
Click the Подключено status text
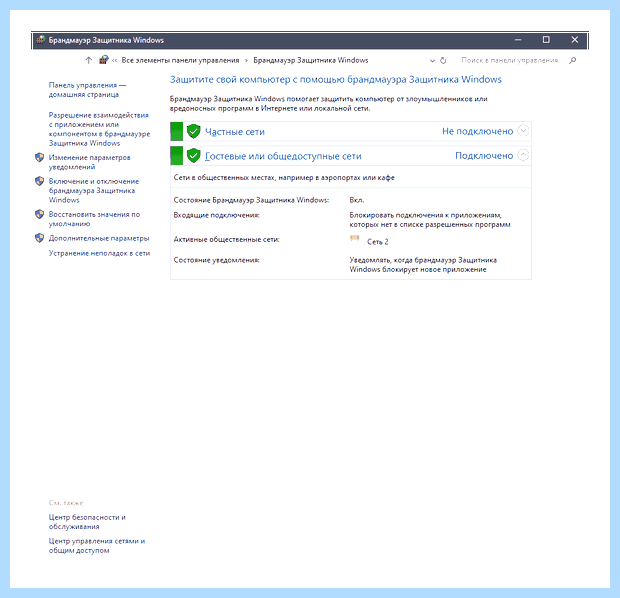[x=484, y=155]
